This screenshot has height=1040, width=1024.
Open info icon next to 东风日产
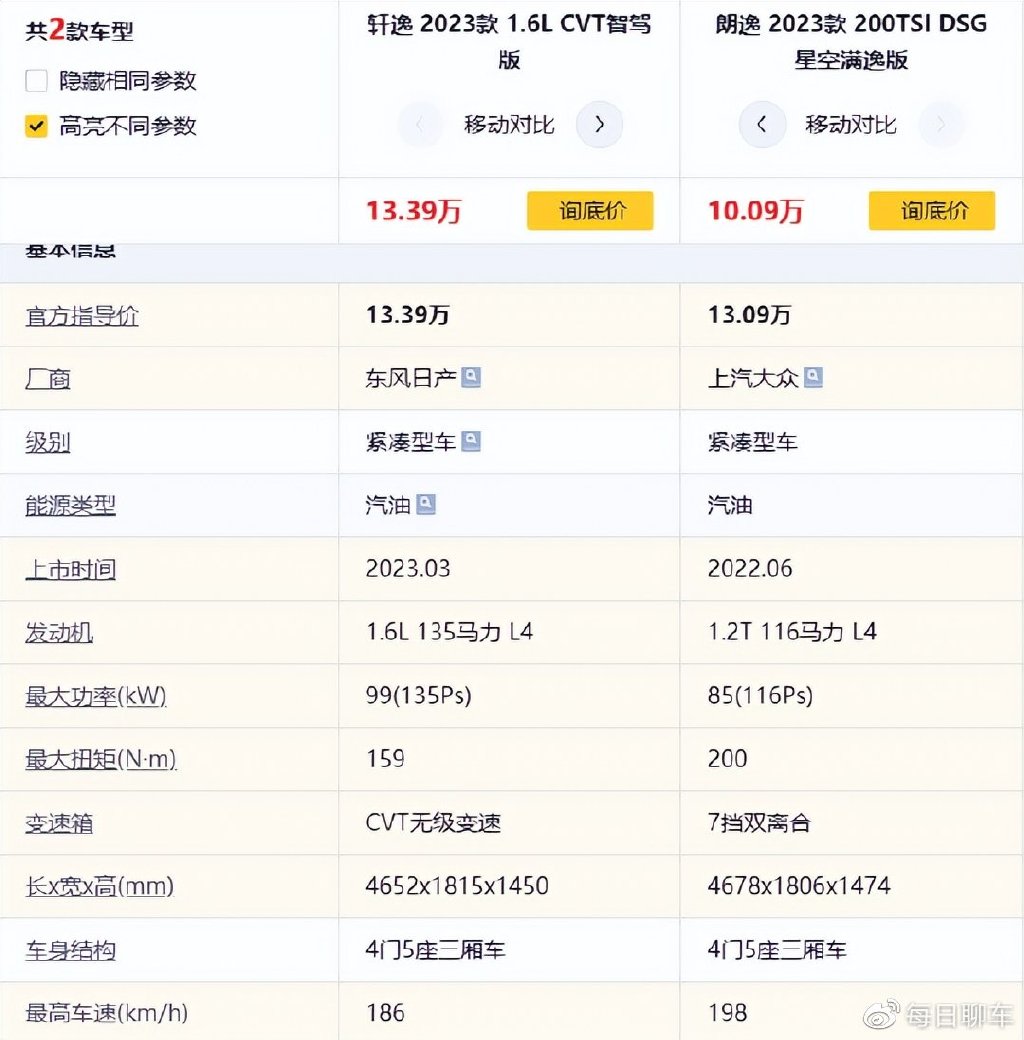[x=471, y=377]
